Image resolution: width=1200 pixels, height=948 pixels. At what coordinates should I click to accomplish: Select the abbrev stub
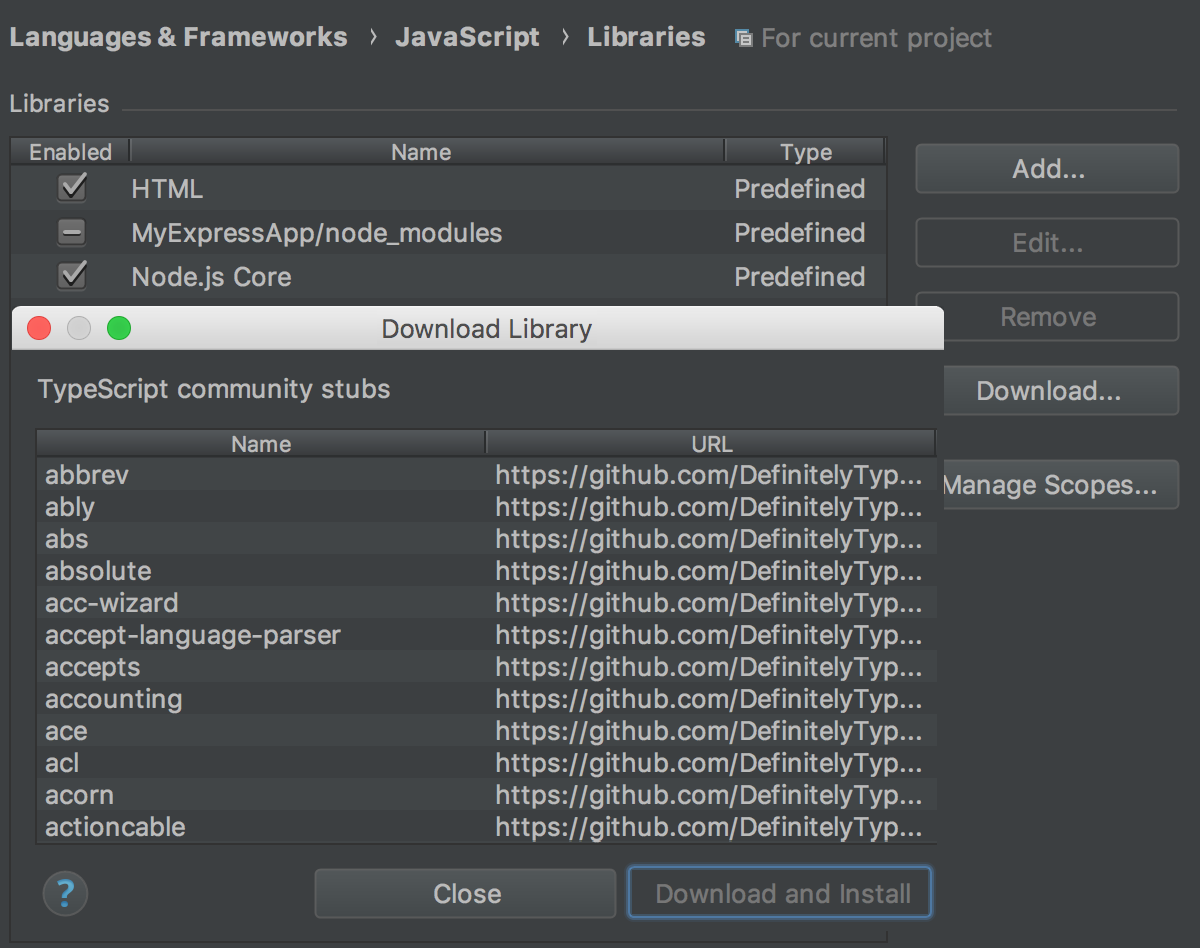87,475
